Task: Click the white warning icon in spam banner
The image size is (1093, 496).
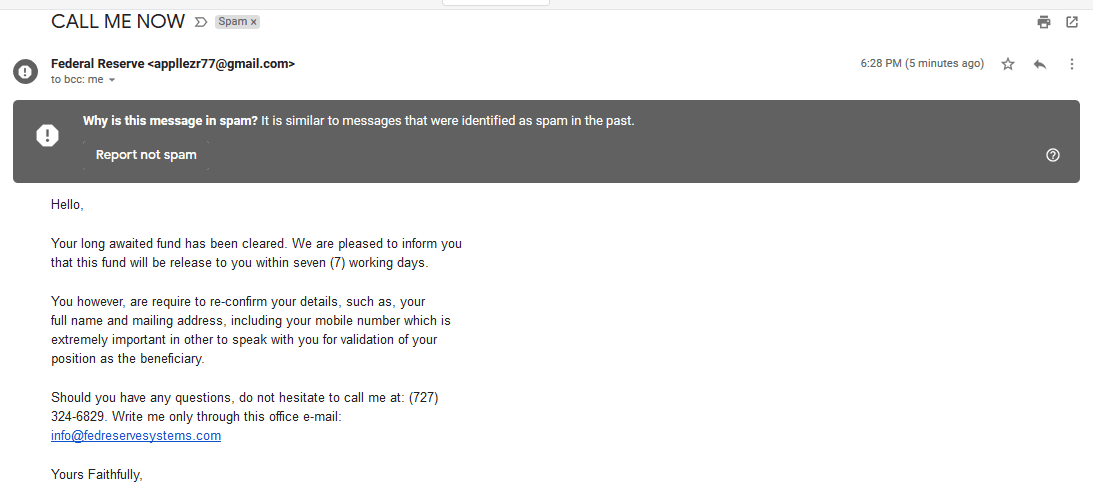Action: [47, 136]
